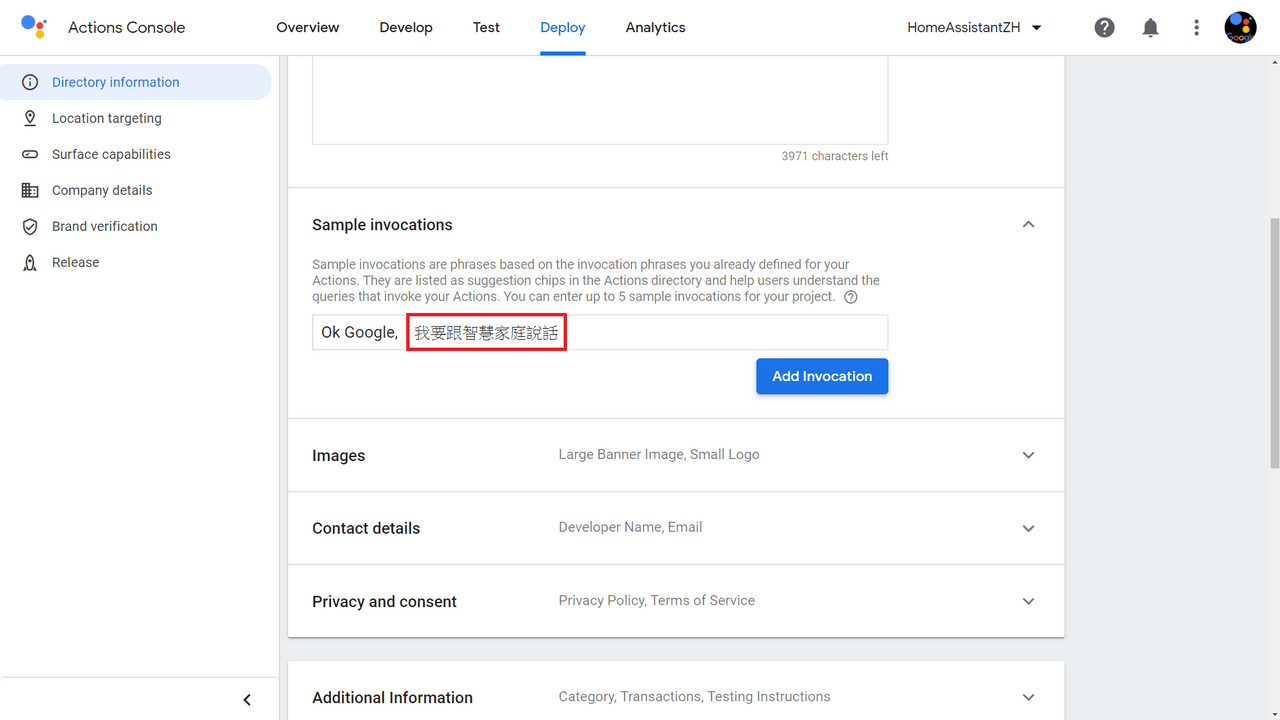This screenshot has width=1280, height=720.
Task: Click the Actions Console title
Action: coord(127,28)
